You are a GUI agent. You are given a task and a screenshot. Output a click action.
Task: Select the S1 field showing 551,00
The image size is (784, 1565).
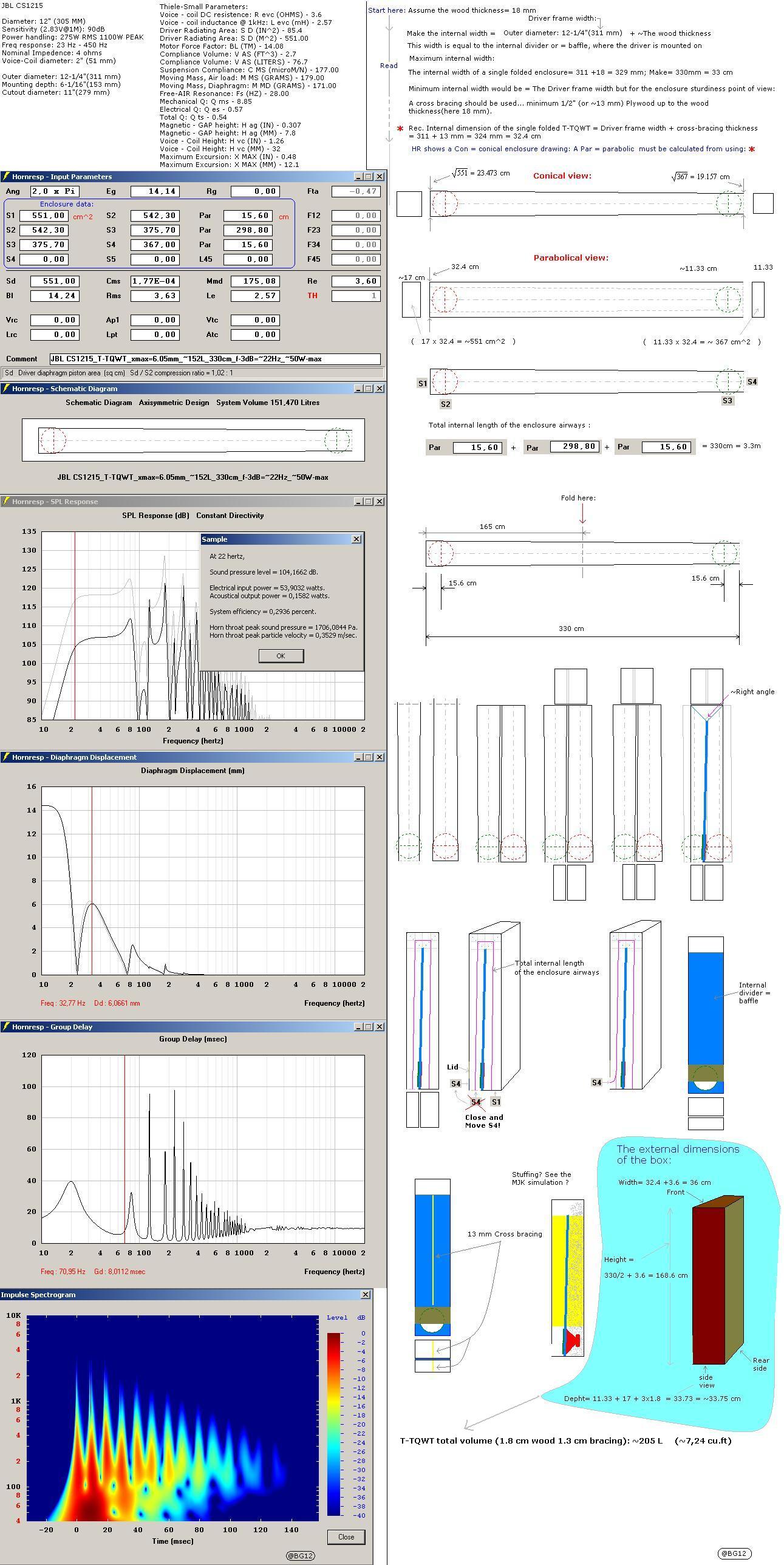coord(44,216)
